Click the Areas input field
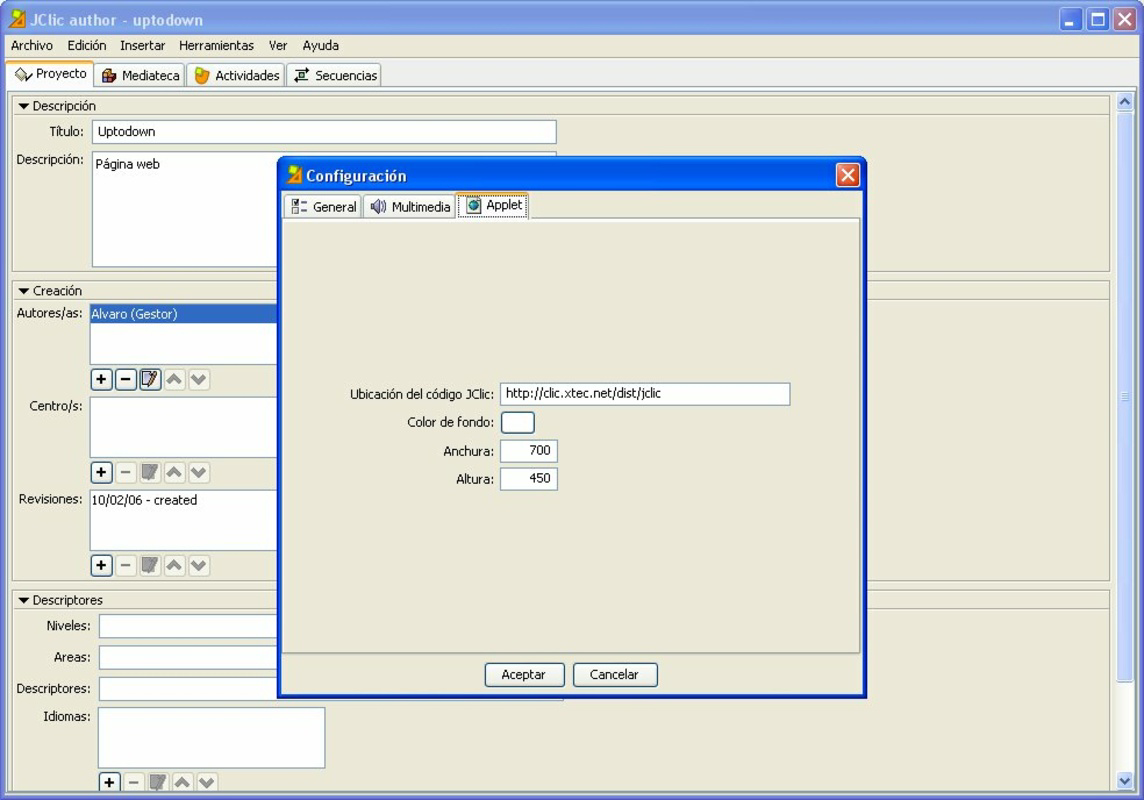 pos(188,657)
